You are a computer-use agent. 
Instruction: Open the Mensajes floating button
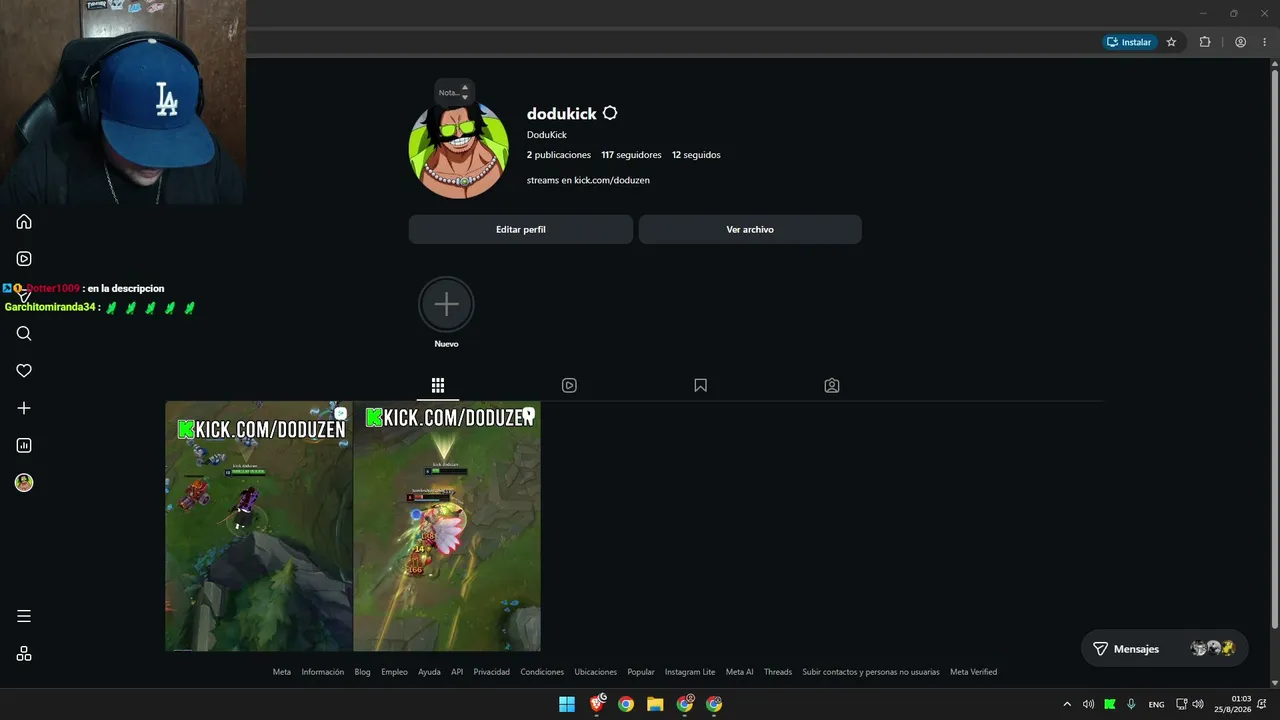[1165, 648]
